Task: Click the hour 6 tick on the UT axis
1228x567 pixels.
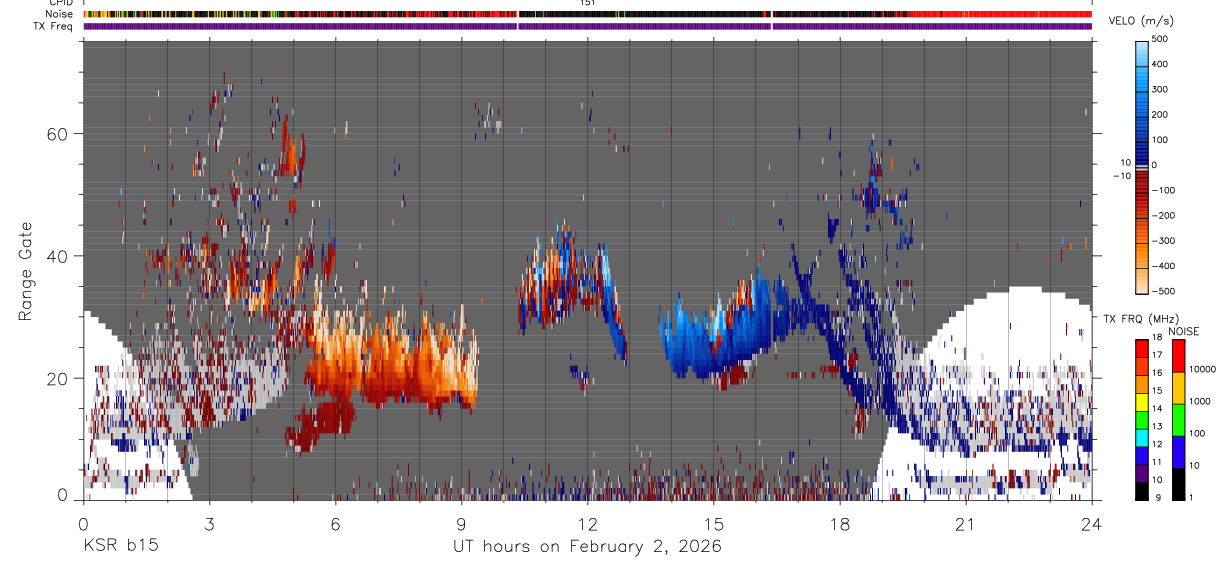Action: [335, 523]
